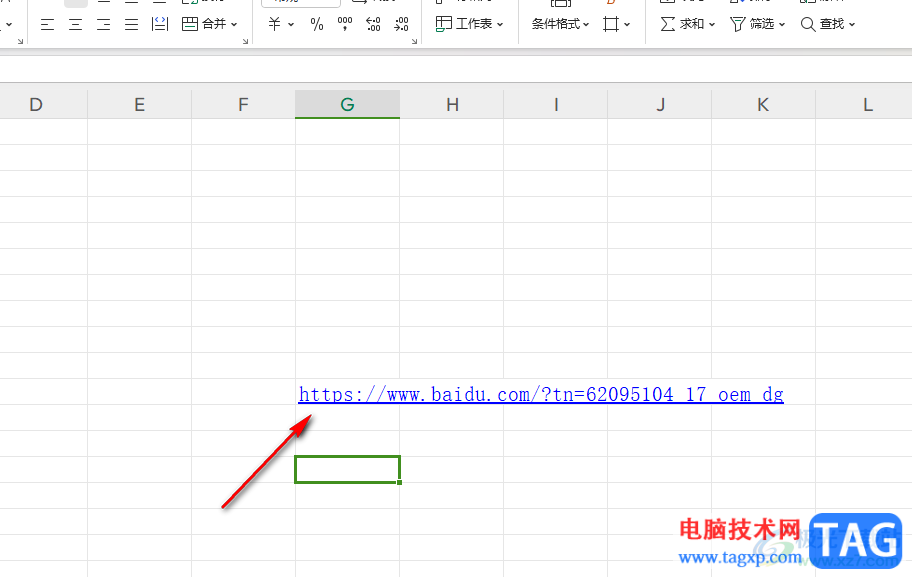Viewport: 912px width, 577px height.
Task: Click the justify alignment icon
Action: pos(131,24)
